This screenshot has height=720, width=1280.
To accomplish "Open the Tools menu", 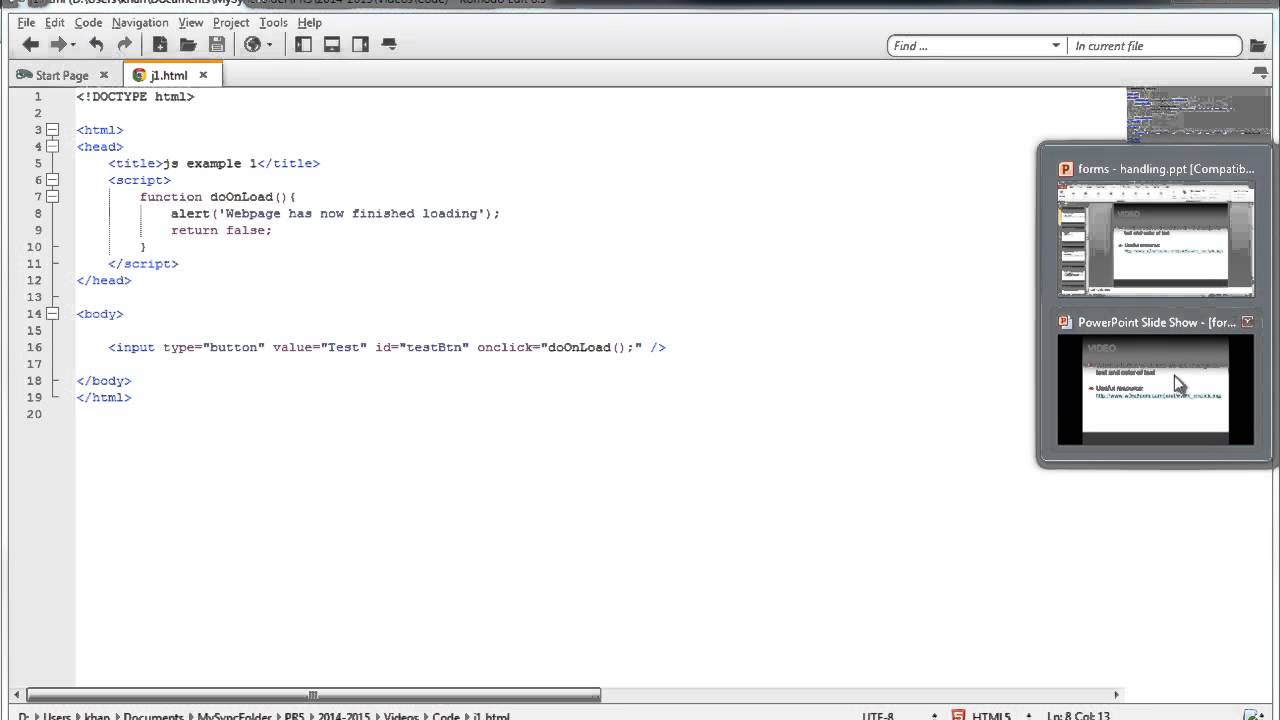I will (x=273, y=22).
